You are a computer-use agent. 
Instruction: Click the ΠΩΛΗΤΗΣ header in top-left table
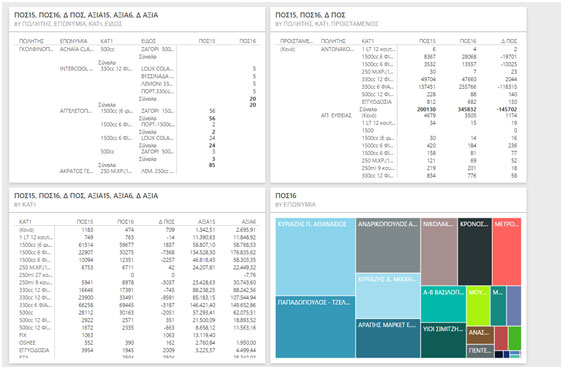(x=31, y=41)
